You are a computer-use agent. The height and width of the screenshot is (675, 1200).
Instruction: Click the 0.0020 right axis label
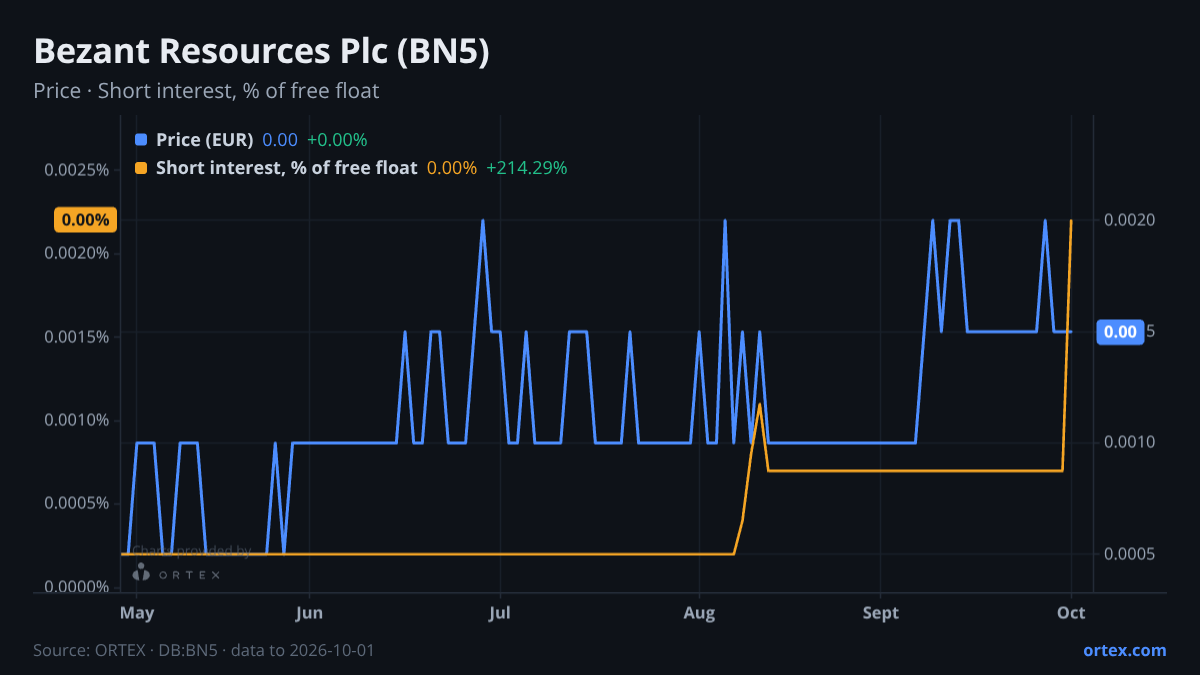[x=1129, y=220]
